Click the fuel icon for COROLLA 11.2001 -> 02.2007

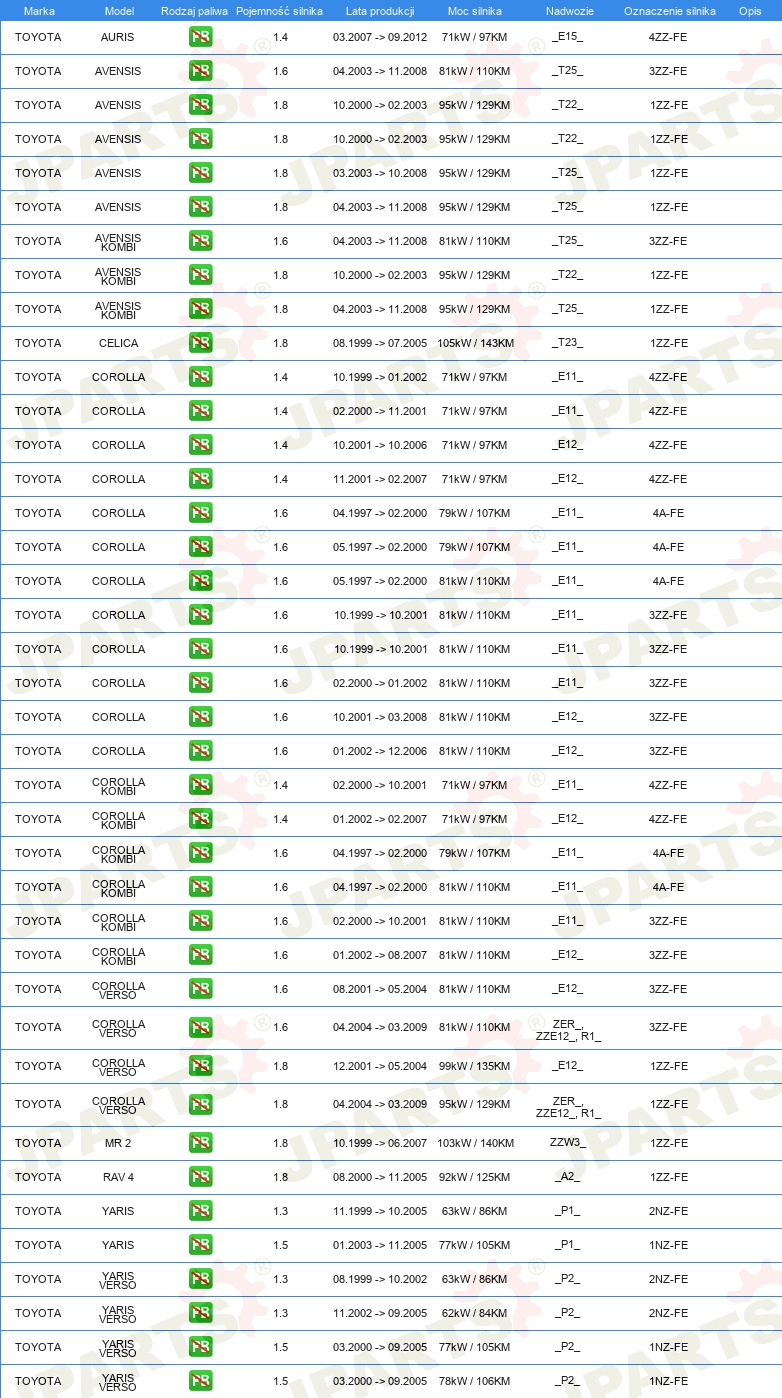(x=200, y=479)
